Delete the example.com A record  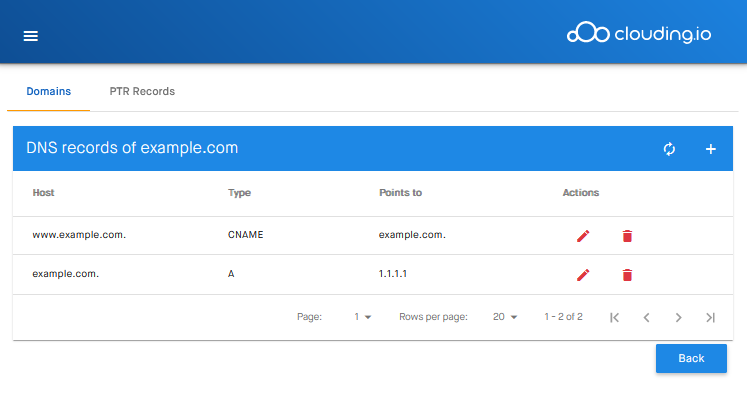[x=627, y=275]
